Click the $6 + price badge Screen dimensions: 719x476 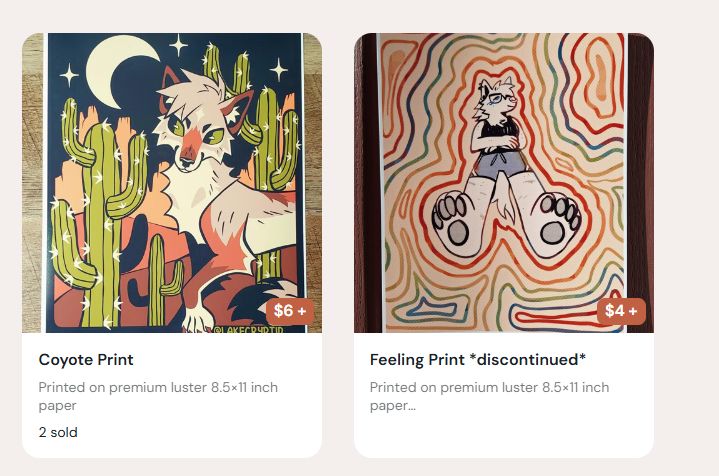(290, 311)
